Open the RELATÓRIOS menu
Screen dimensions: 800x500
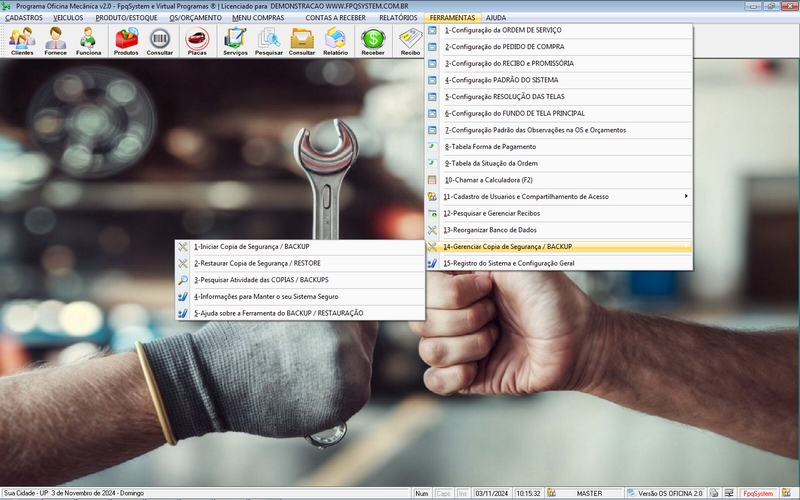[x=398, y=18]
